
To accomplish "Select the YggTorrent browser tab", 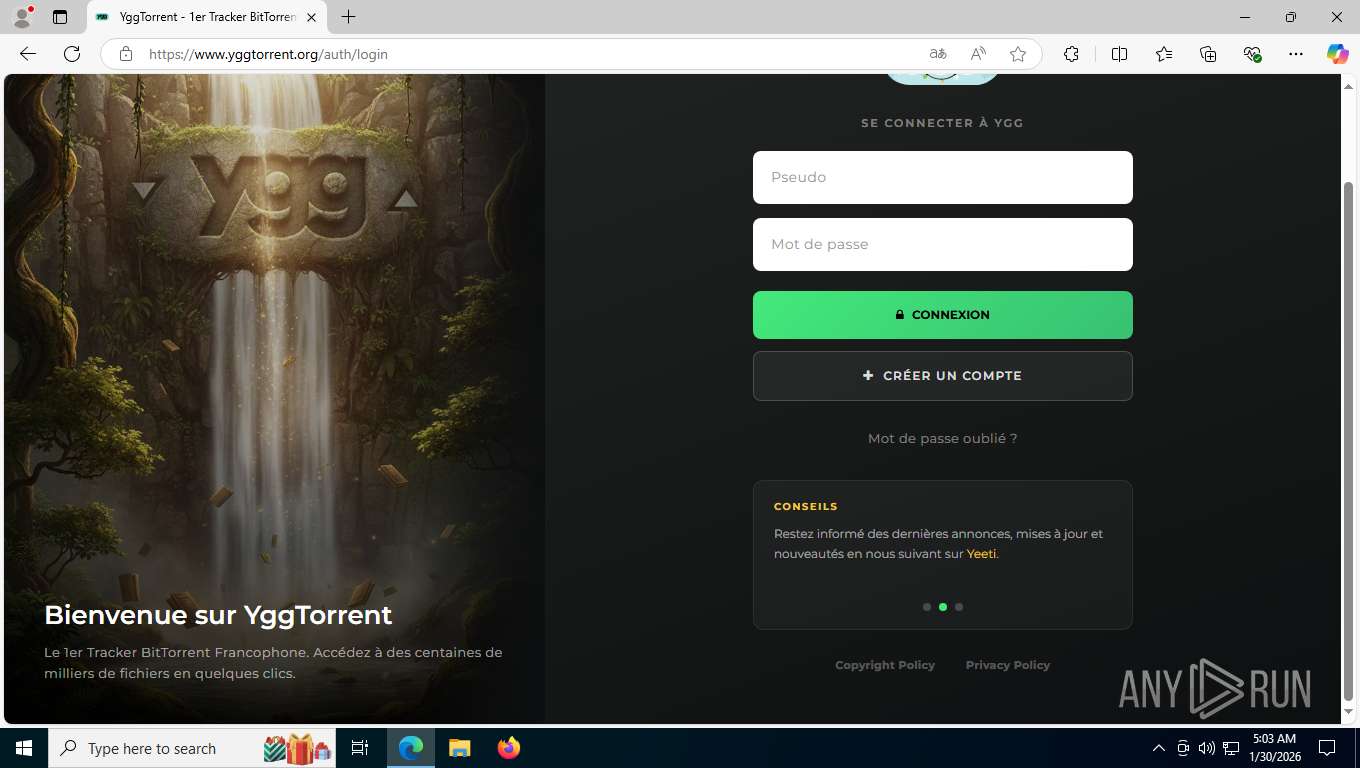I will click(x=206, y=17).
